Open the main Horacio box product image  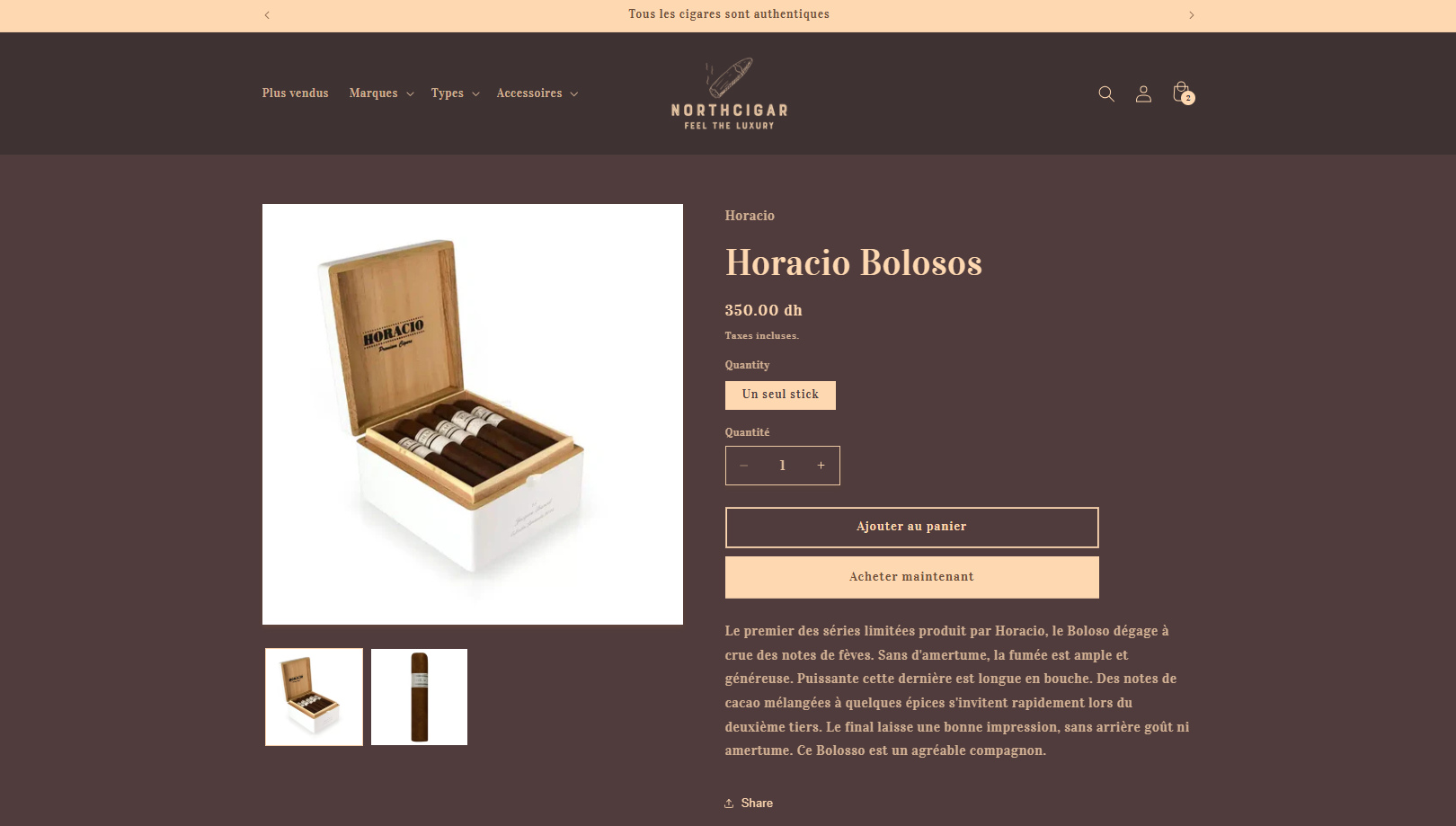click(x=473, y=414)
